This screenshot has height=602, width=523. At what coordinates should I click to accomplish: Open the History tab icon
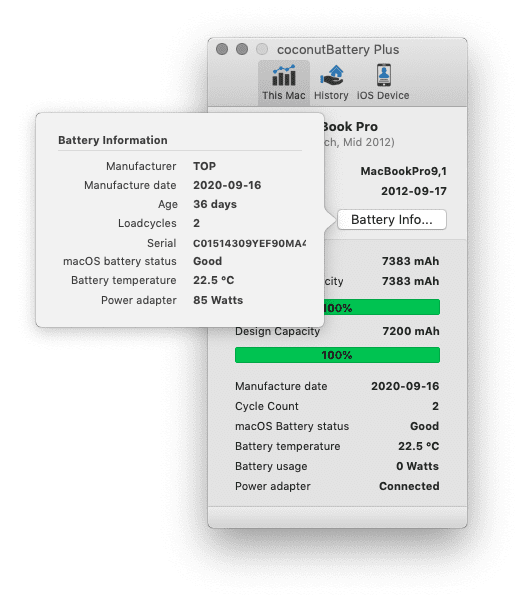click(x=331, y=75)
